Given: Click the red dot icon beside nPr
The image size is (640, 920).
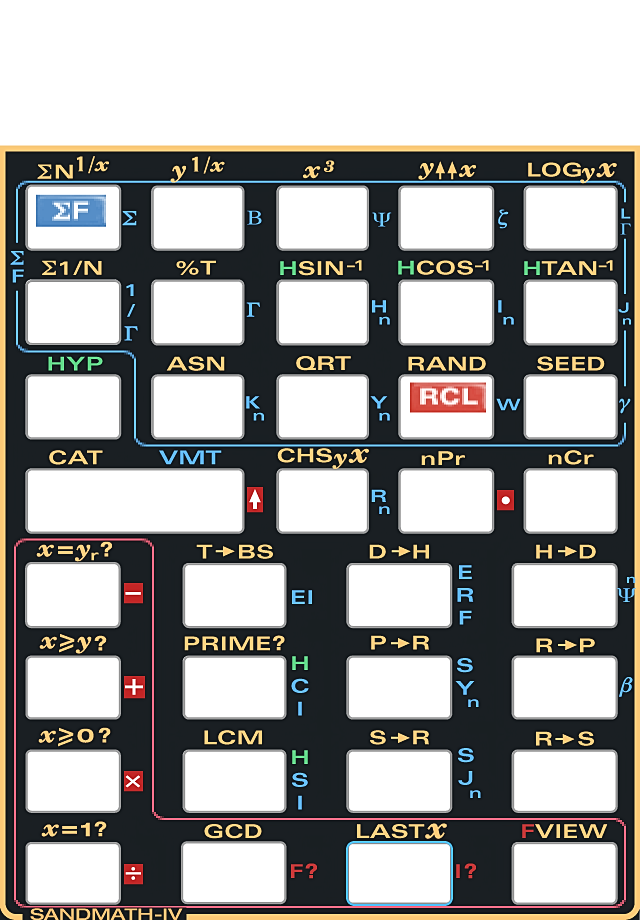Looking at the screenshot, I should point(505,500).
